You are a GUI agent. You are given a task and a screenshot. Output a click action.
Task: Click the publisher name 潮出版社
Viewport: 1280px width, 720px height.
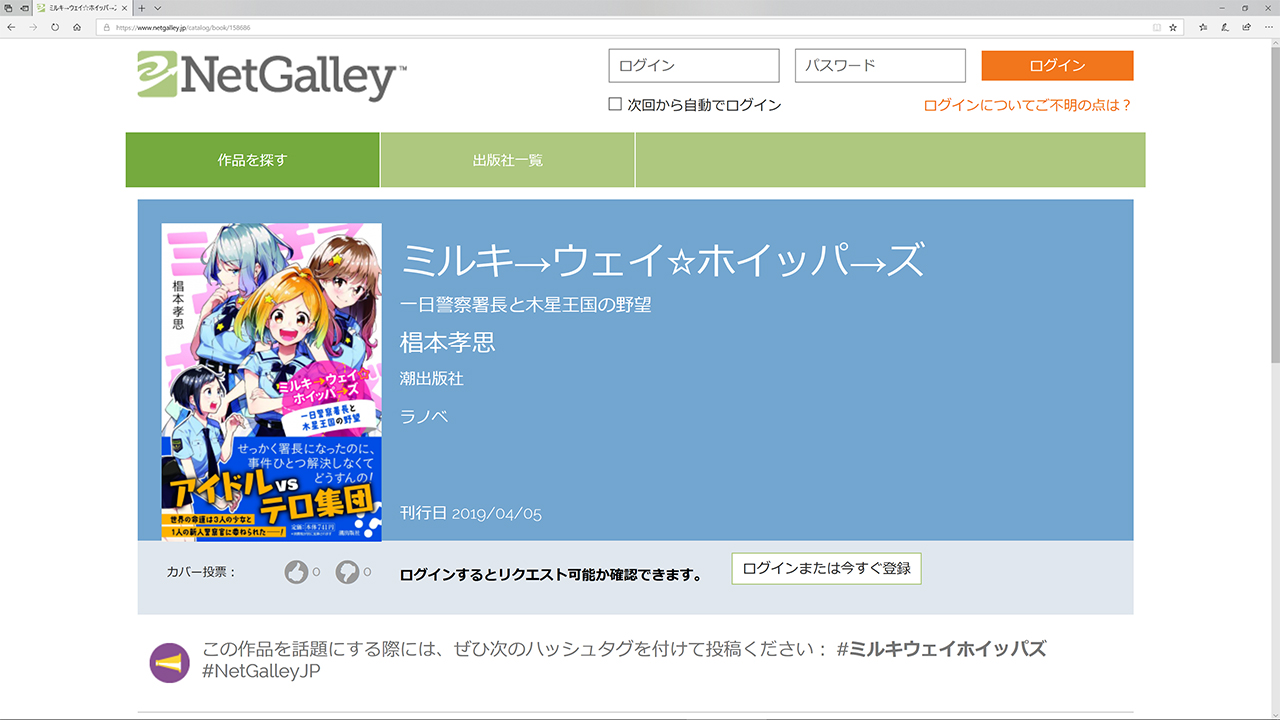click(432, 379)
